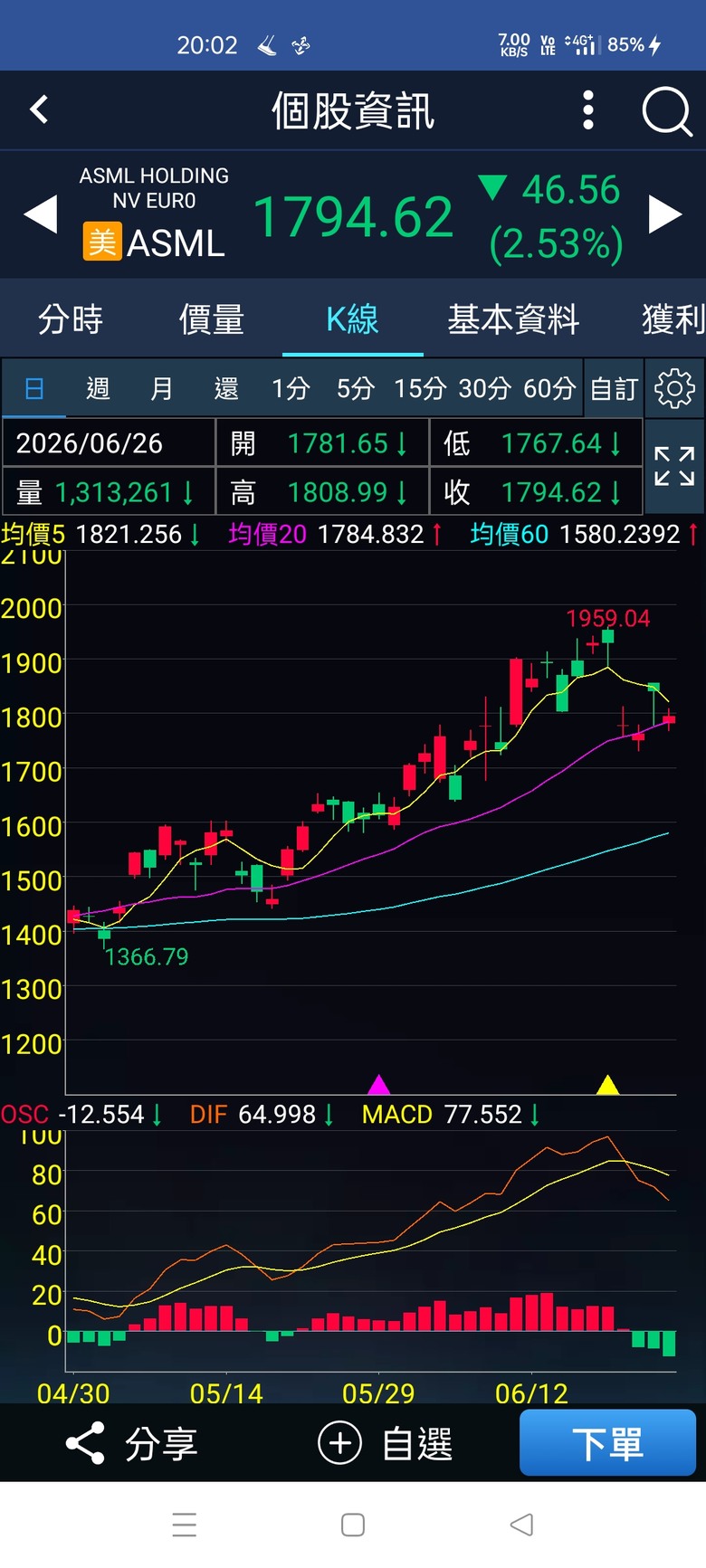Tap 下單 order button

(607, 1443)
